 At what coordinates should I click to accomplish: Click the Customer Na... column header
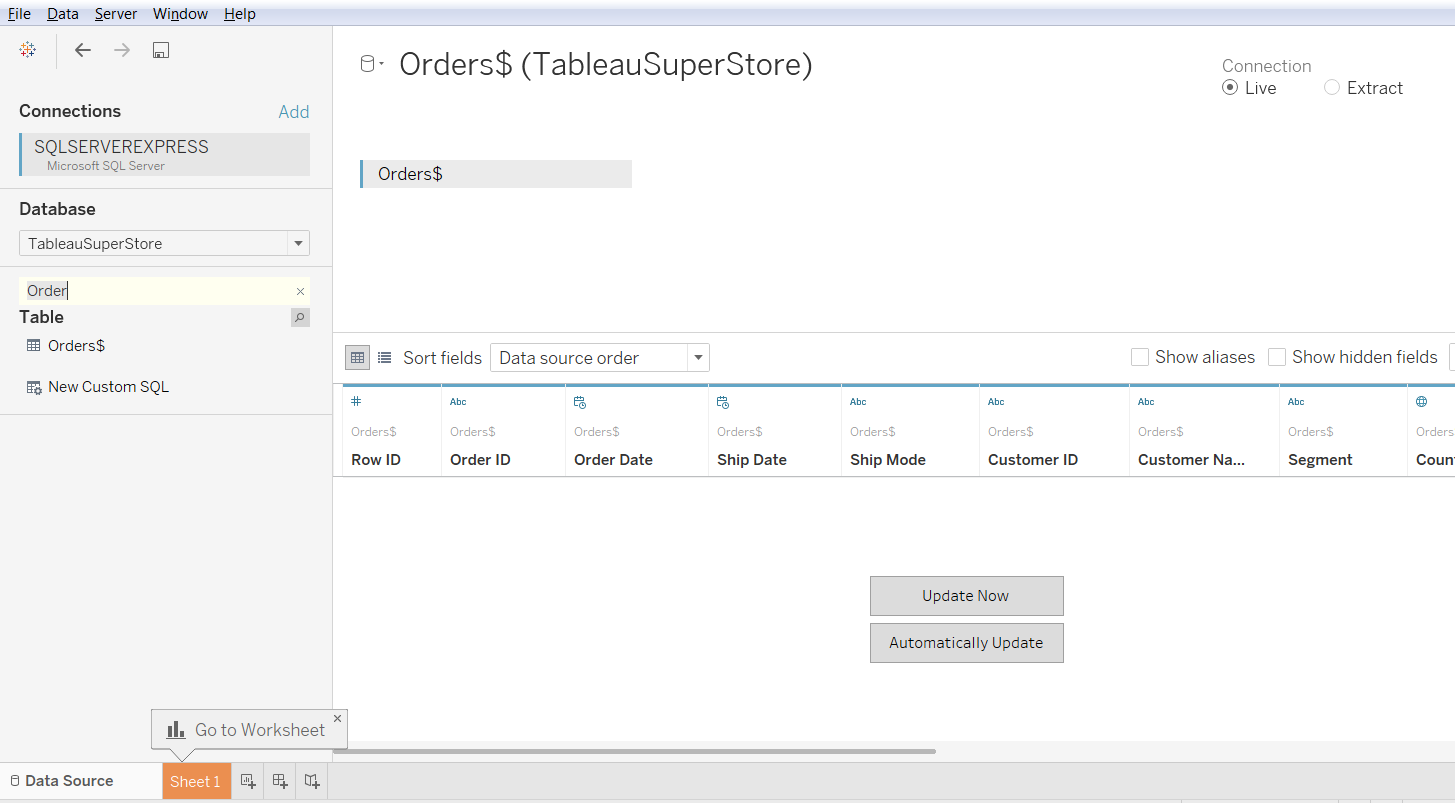coord(1192,460)
